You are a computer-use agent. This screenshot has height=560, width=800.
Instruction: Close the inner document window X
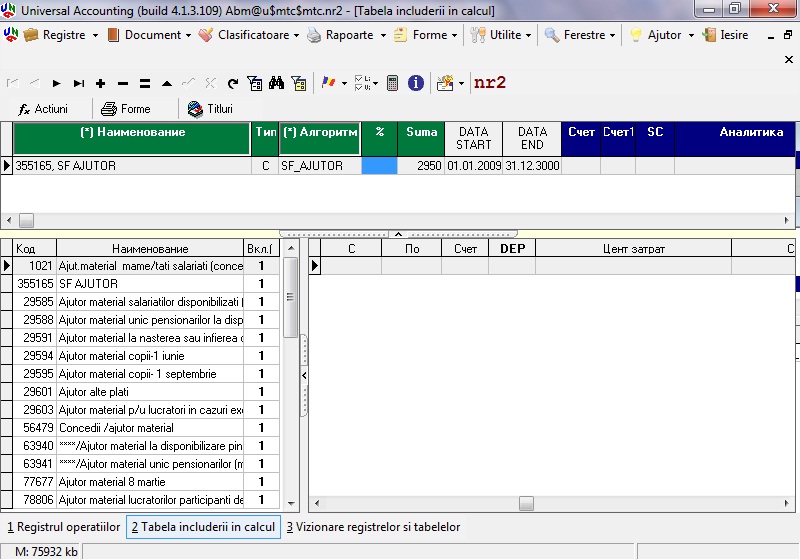pos(788,60)
